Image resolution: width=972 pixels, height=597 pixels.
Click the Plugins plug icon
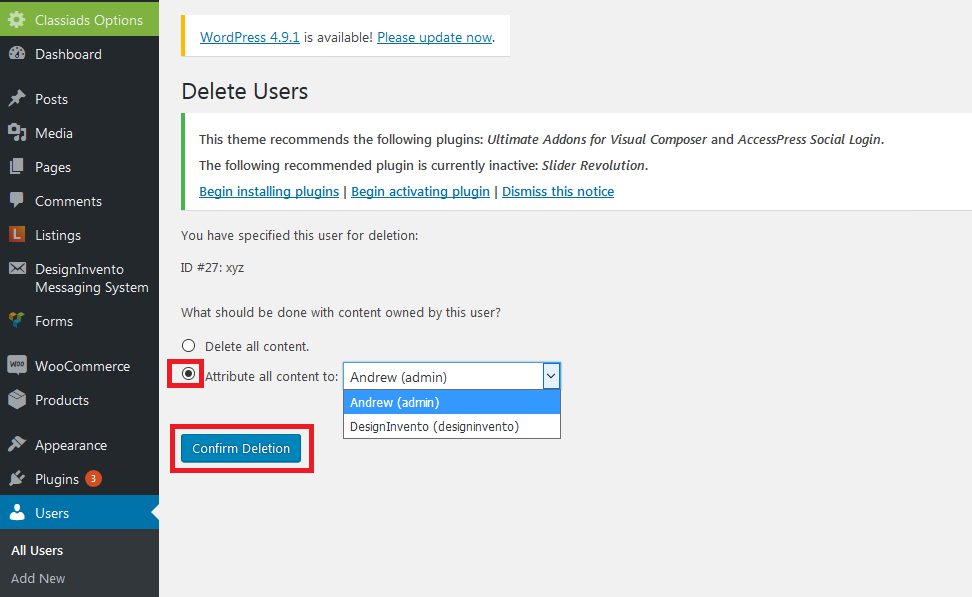pos(17,479)
